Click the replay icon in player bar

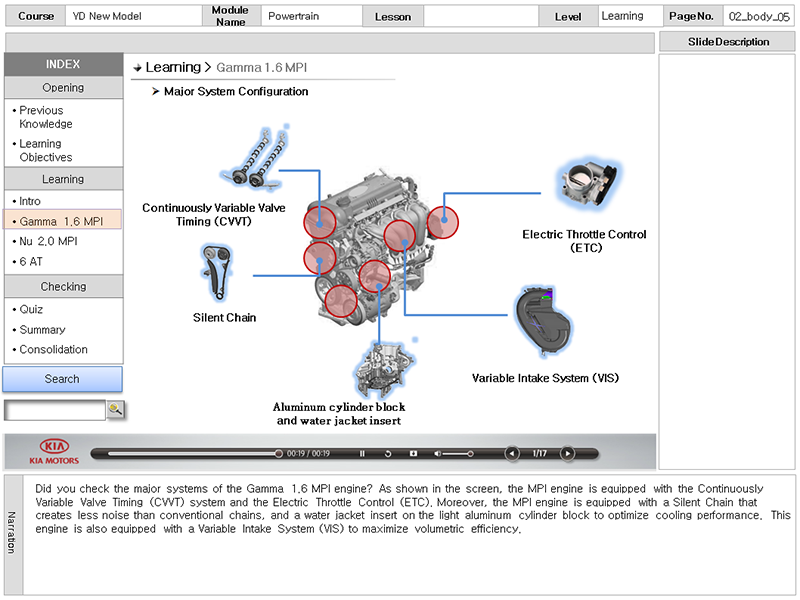389,454
